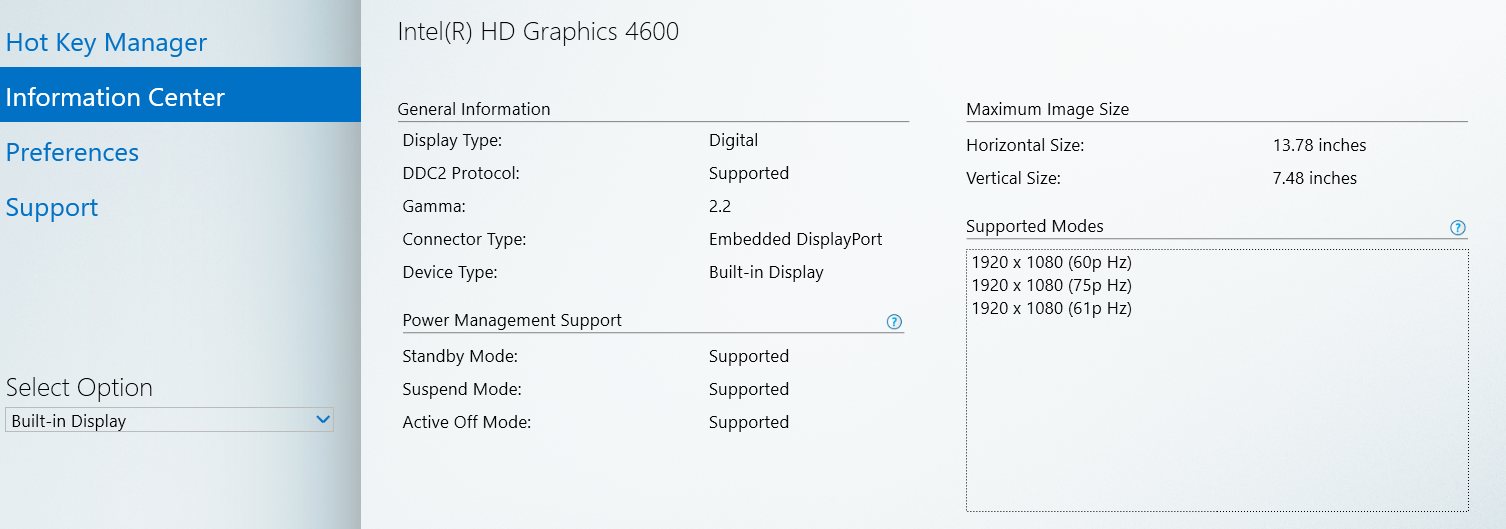Click the Maximum Image Size heading
Screen dimensions: 1506x529
click(x=1047, y=109)
